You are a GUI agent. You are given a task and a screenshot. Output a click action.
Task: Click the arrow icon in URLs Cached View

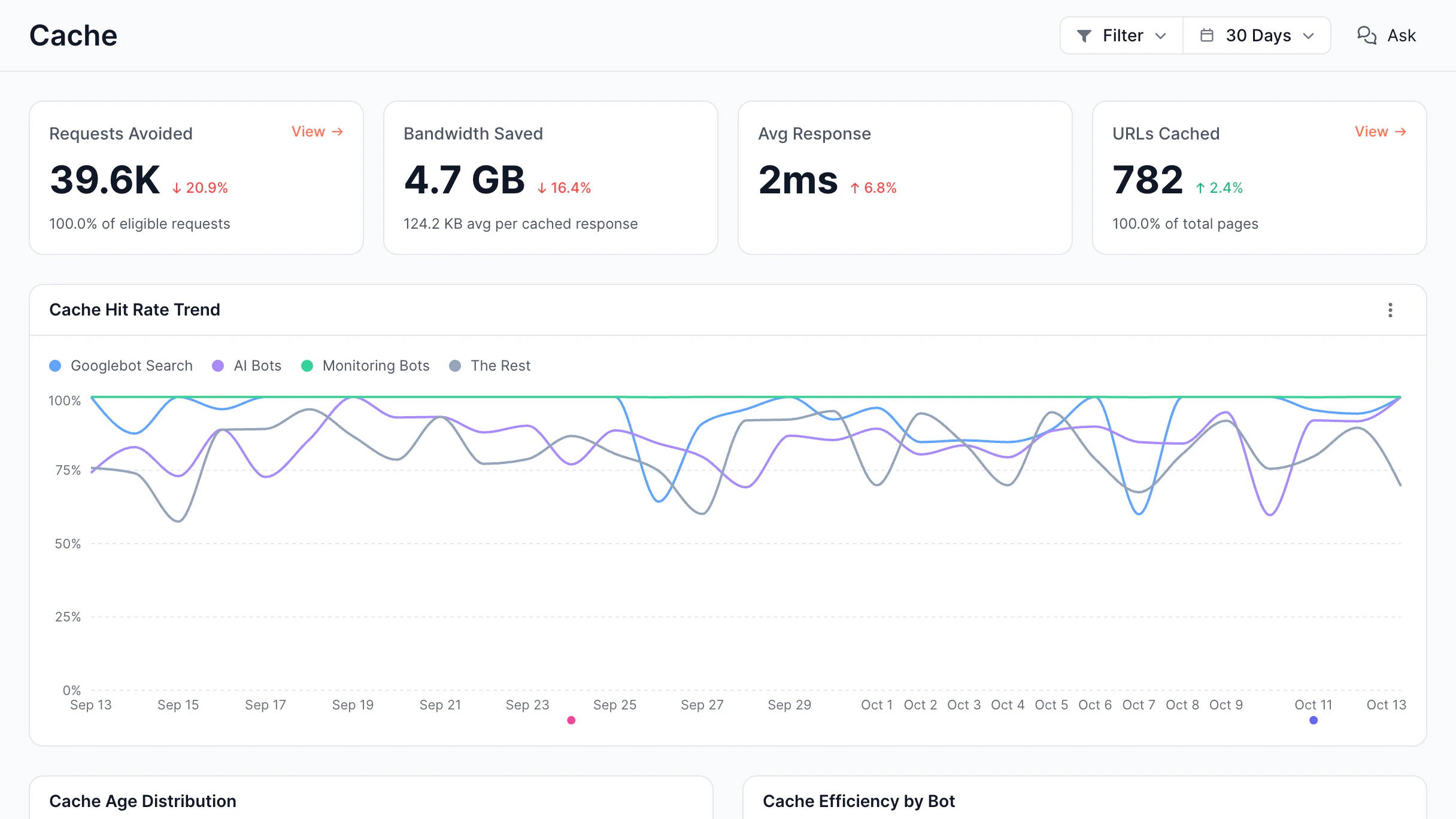coord(1400,132)
